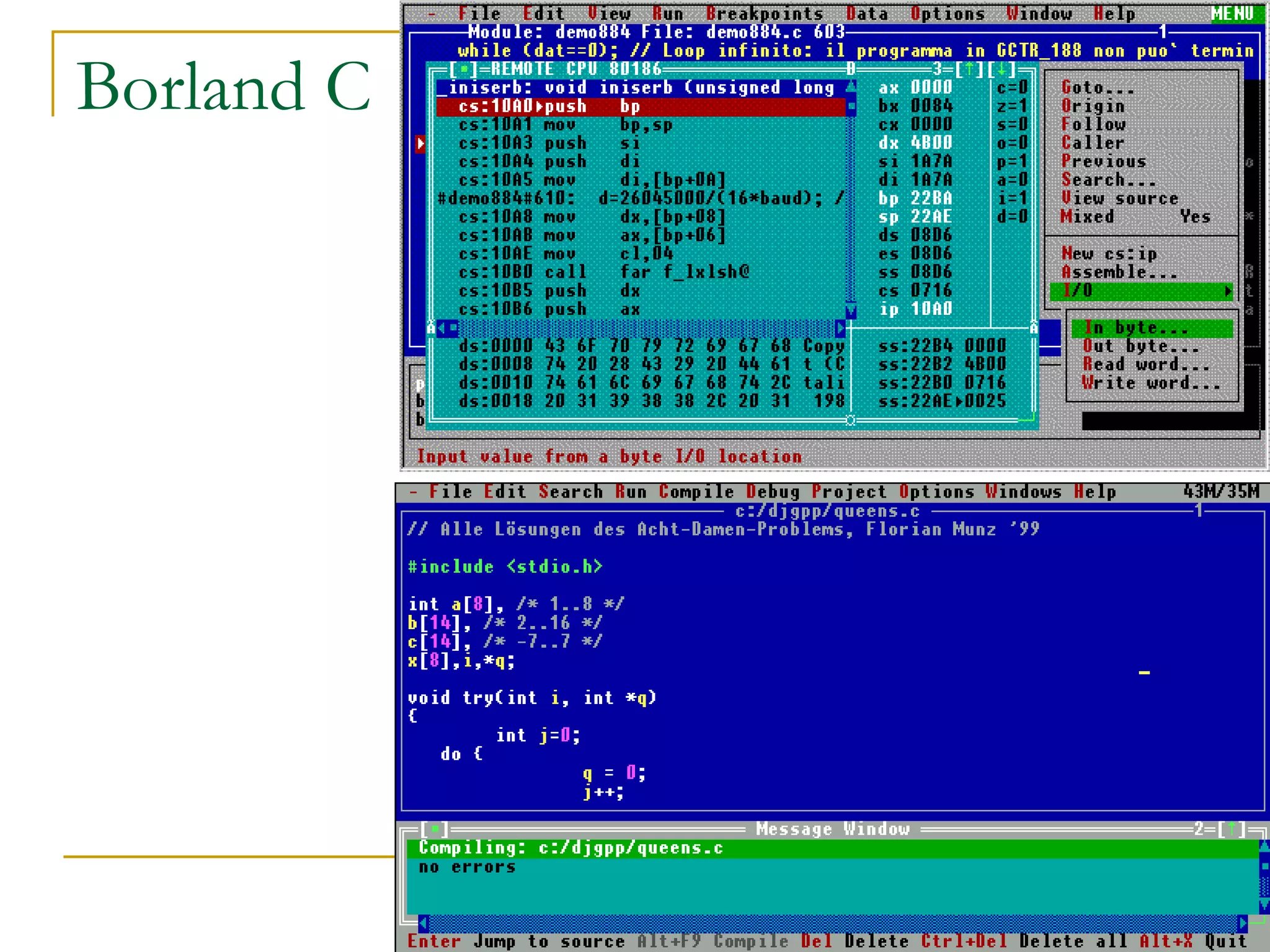Image resolution: width=1270 pixels, height=952 pixels.
Task: Open the Debug menu in the lower IDE
Action: pos(773,491)
